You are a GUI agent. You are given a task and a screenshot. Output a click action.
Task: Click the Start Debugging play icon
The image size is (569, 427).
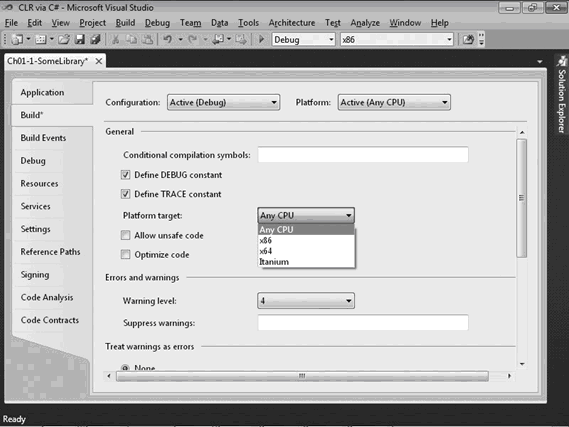tap(261, 39)
